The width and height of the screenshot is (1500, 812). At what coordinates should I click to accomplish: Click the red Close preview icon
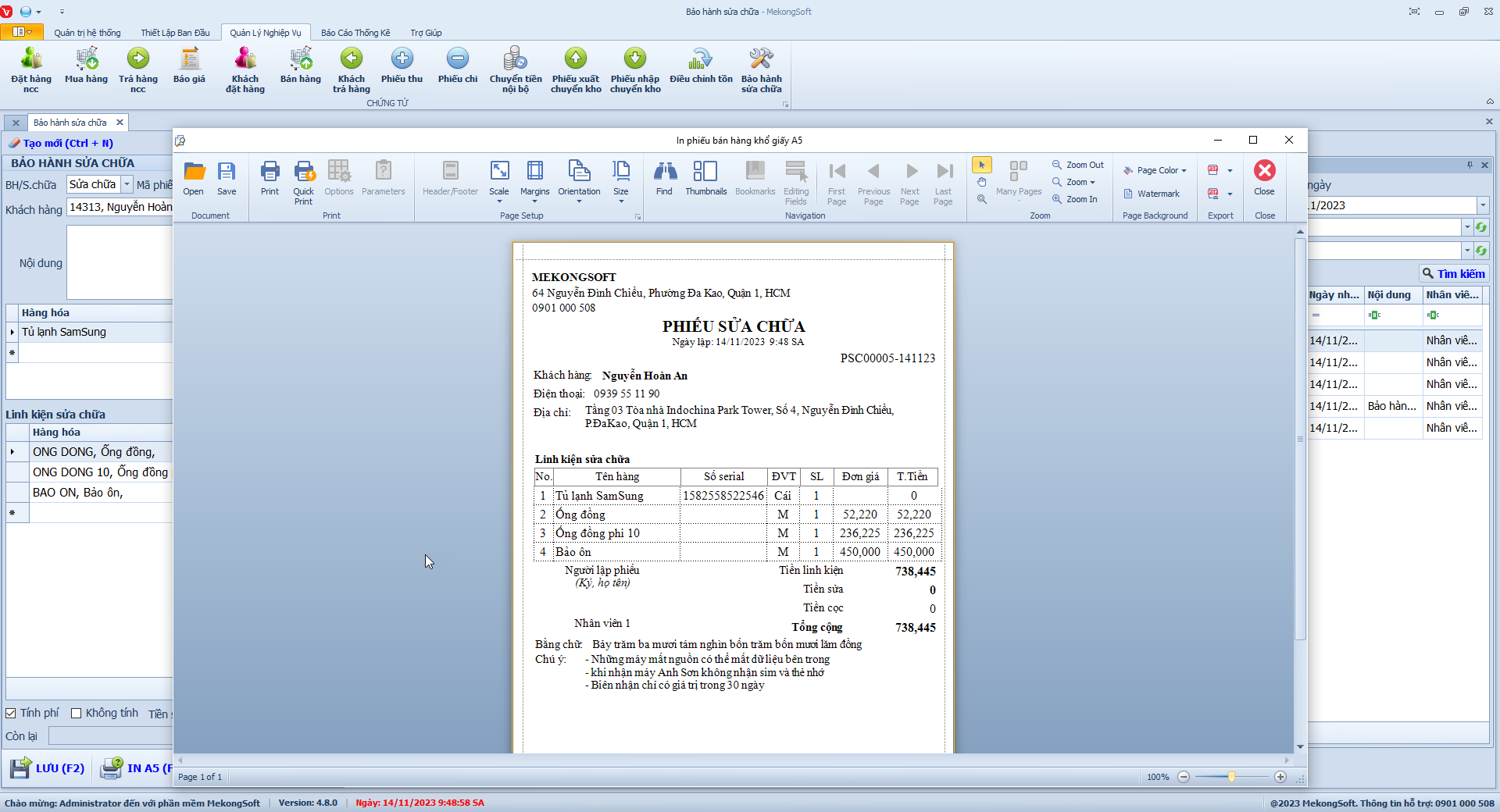[x=1264, y=172]
